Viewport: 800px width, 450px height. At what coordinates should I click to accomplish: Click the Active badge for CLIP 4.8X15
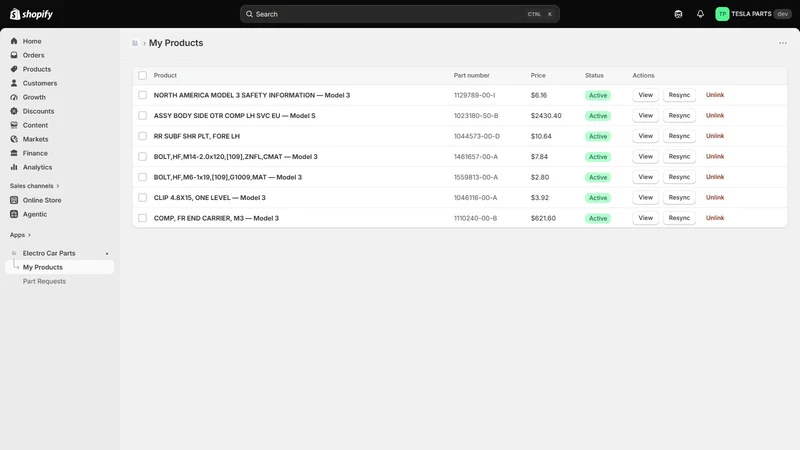598,198
